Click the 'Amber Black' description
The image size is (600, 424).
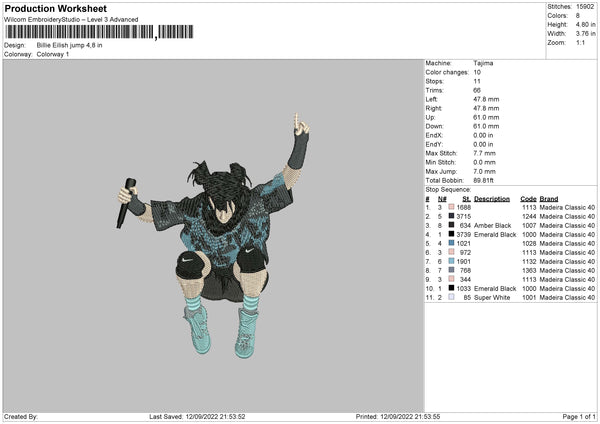[x=492, y=225]
